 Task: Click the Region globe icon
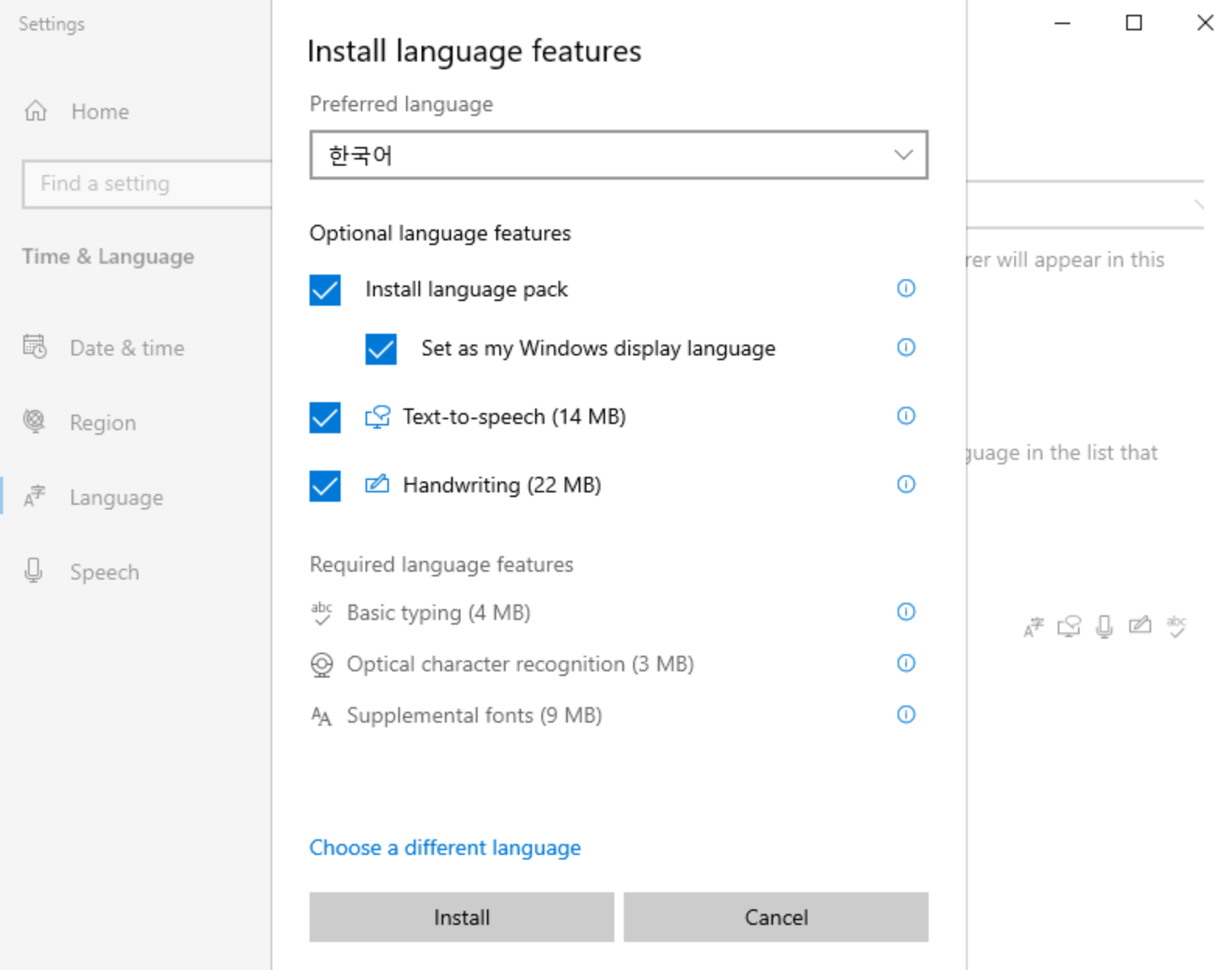click(34, 421)
